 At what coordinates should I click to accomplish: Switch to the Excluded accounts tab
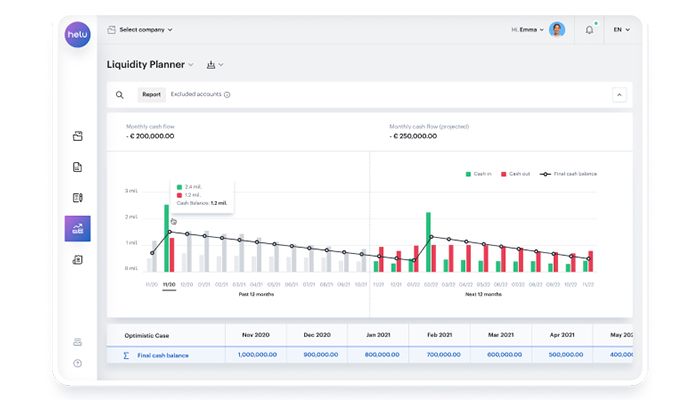coord(199,95)
